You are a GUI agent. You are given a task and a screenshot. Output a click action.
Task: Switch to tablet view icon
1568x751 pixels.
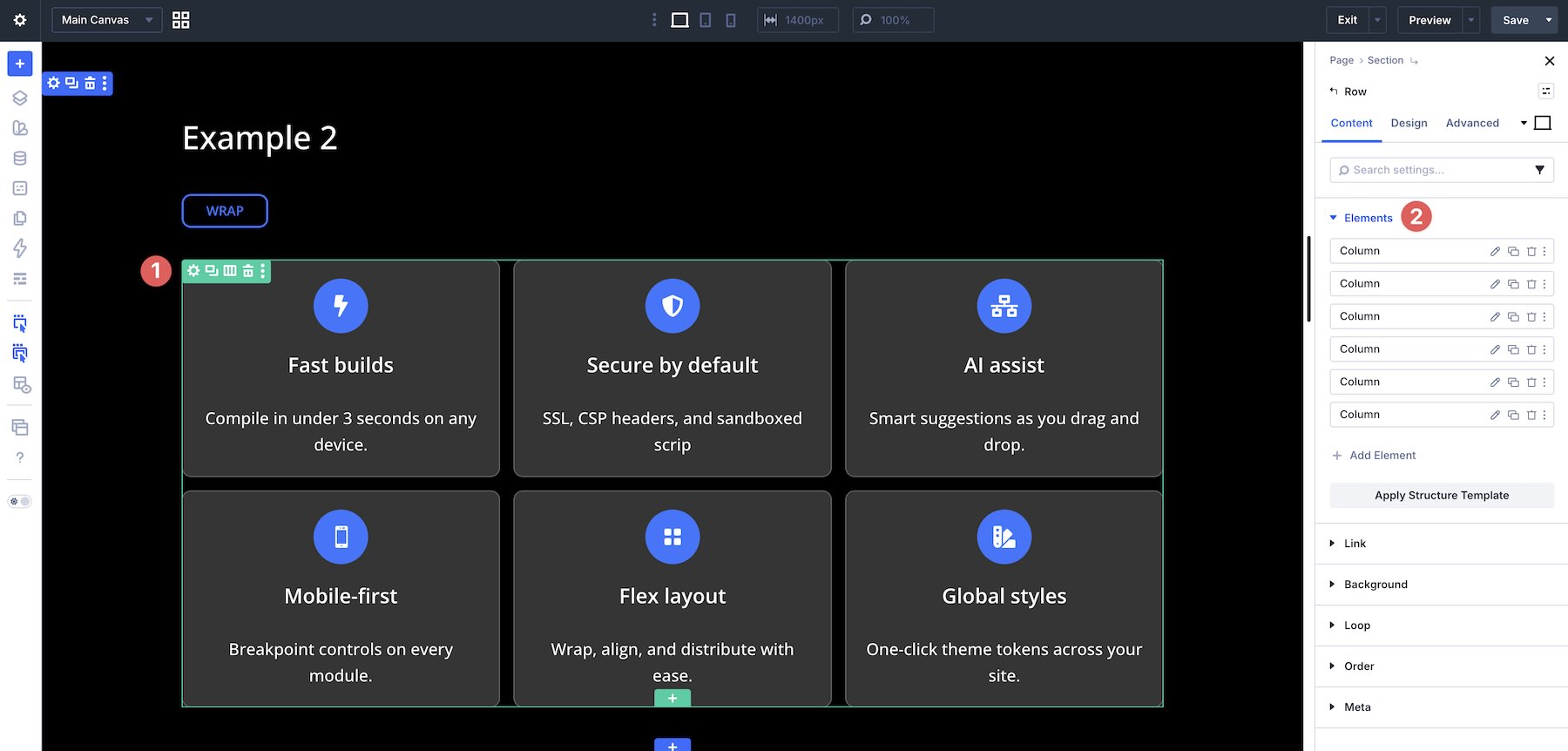[706, 20]
